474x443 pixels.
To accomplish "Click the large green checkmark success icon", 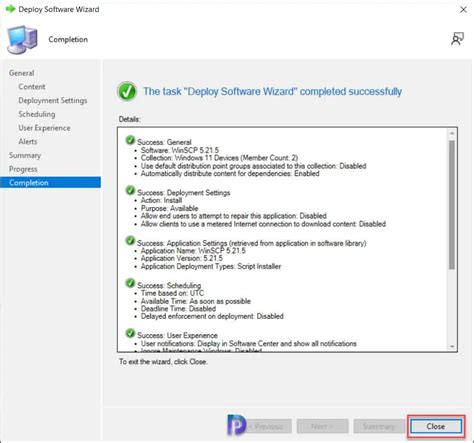I will tap(127, 91).
